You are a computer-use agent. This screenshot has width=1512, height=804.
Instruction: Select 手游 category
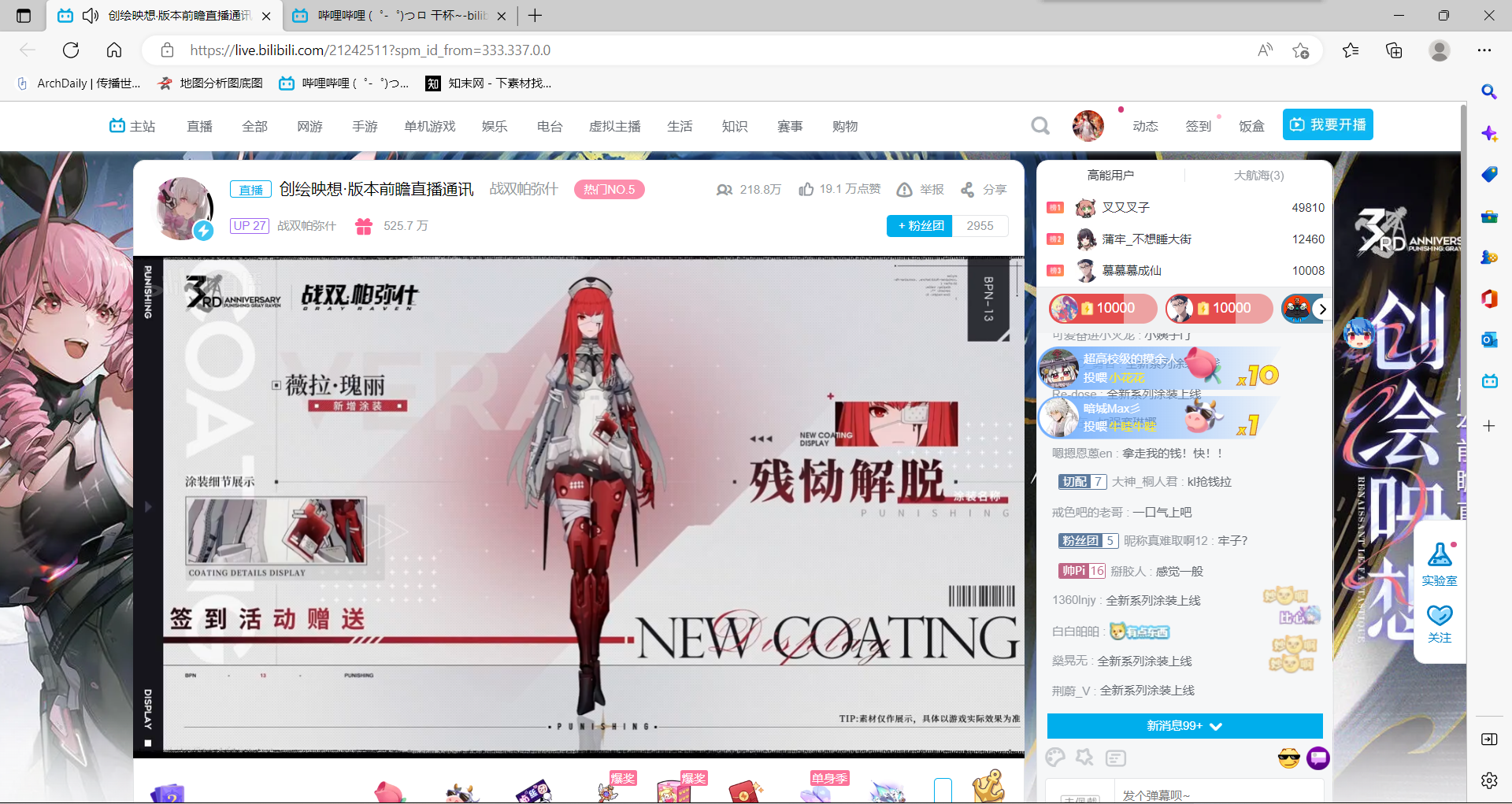365,126
